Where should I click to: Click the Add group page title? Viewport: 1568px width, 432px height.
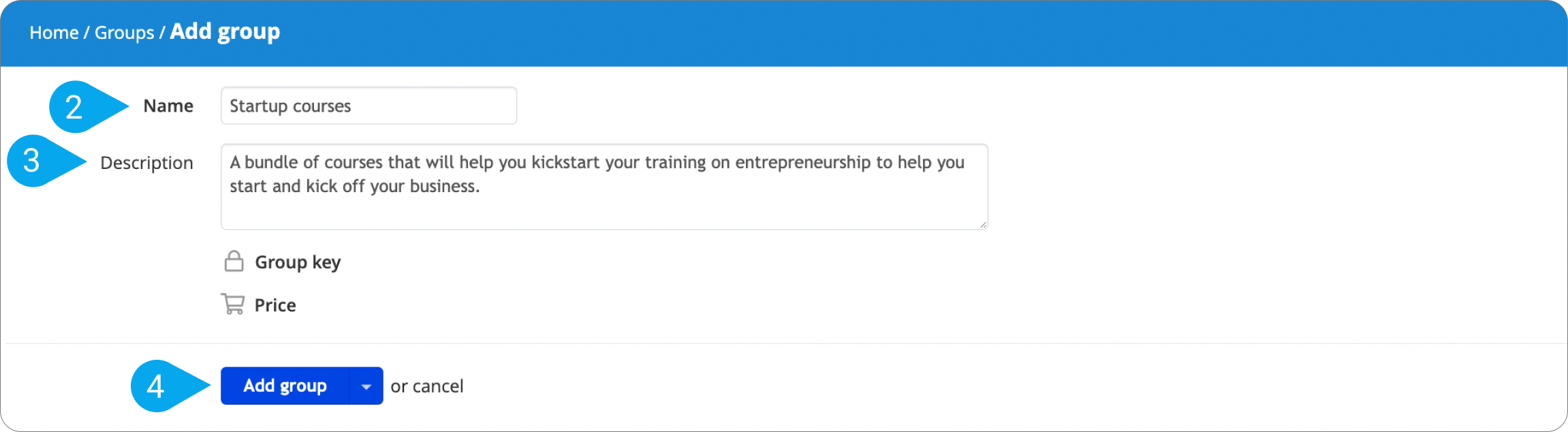[x=225, y=32]
